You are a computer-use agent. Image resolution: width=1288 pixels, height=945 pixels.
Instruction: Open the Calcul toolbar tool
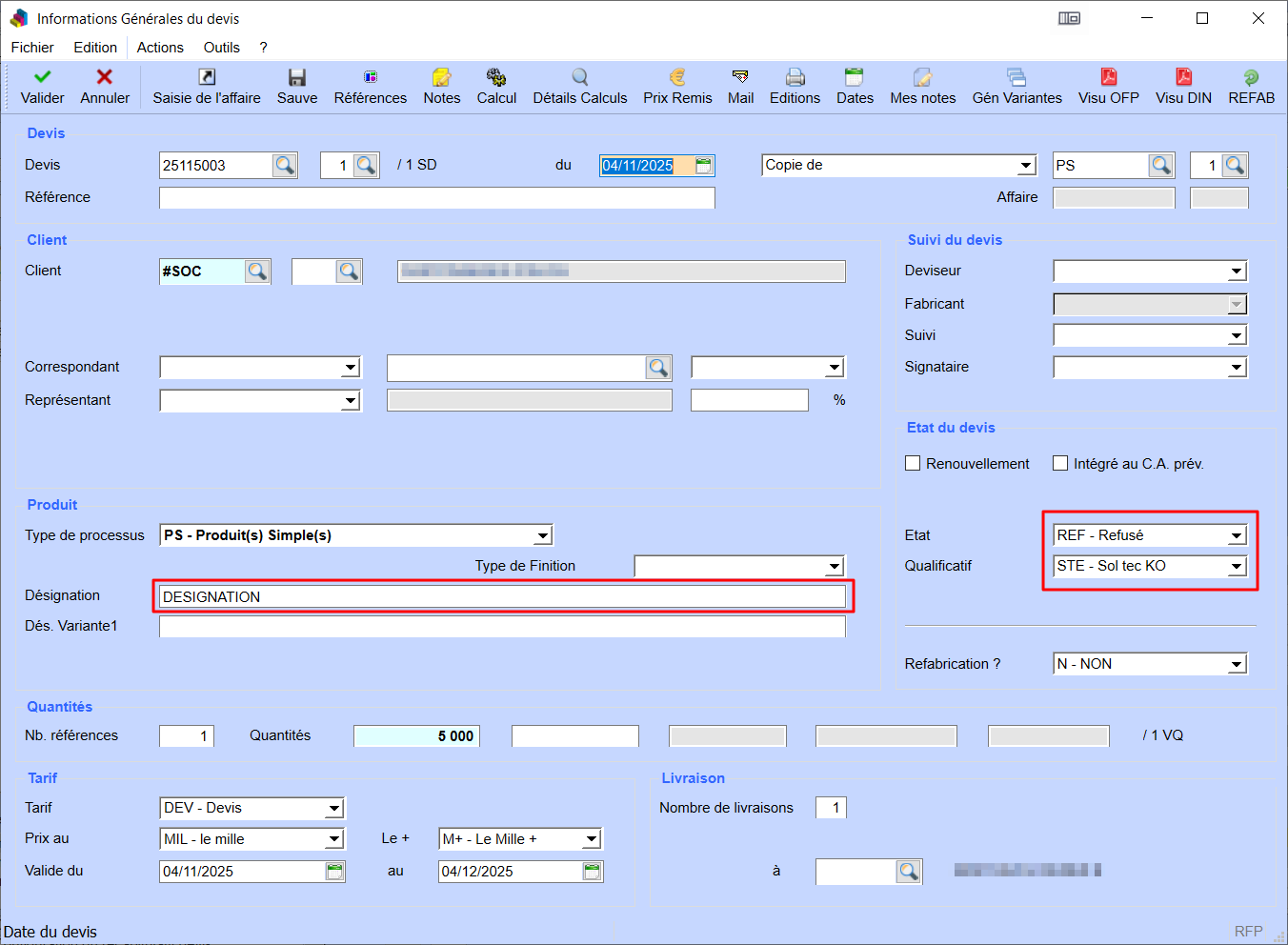pyautogui.click(x=496, y=77)
